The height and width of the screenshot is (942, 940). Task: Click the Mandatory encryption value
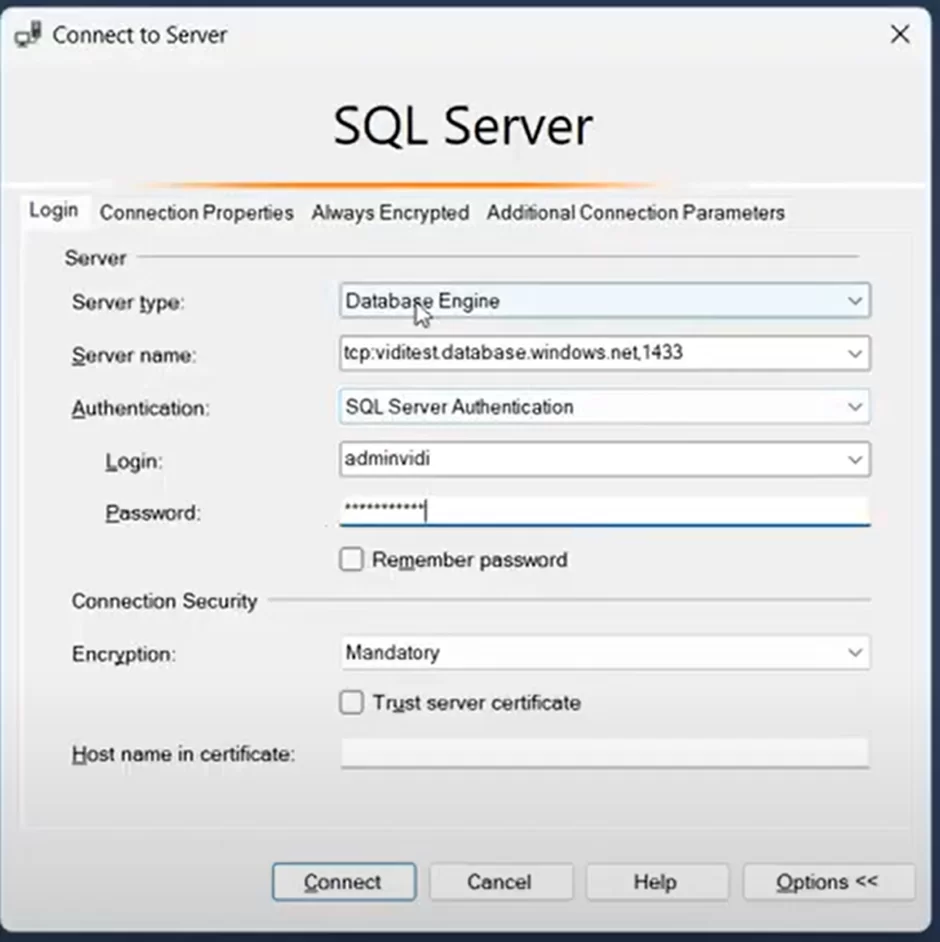[393, 652]
